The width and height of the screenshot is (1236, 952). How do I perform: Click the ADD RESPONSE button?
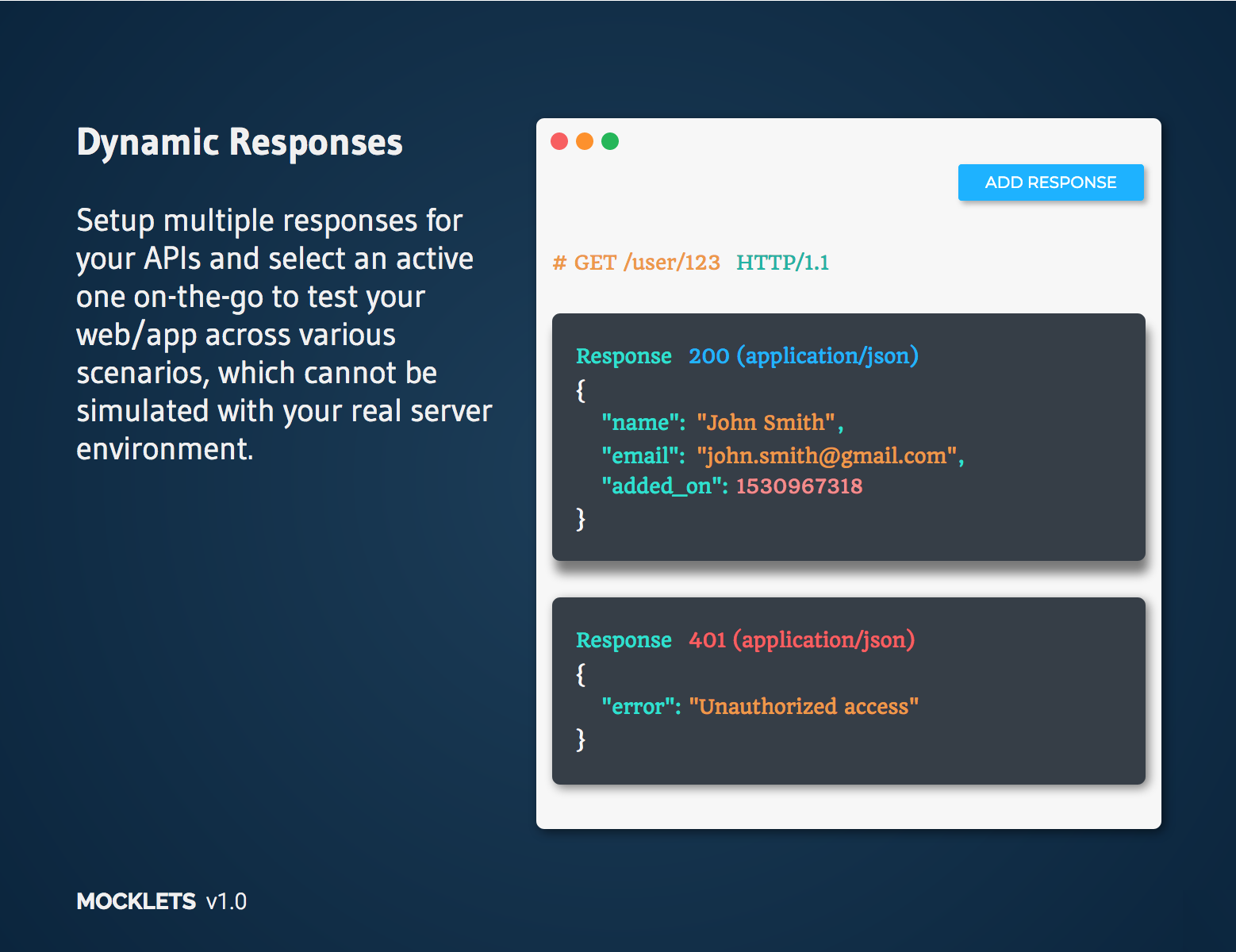click(x=1050, y=182)
